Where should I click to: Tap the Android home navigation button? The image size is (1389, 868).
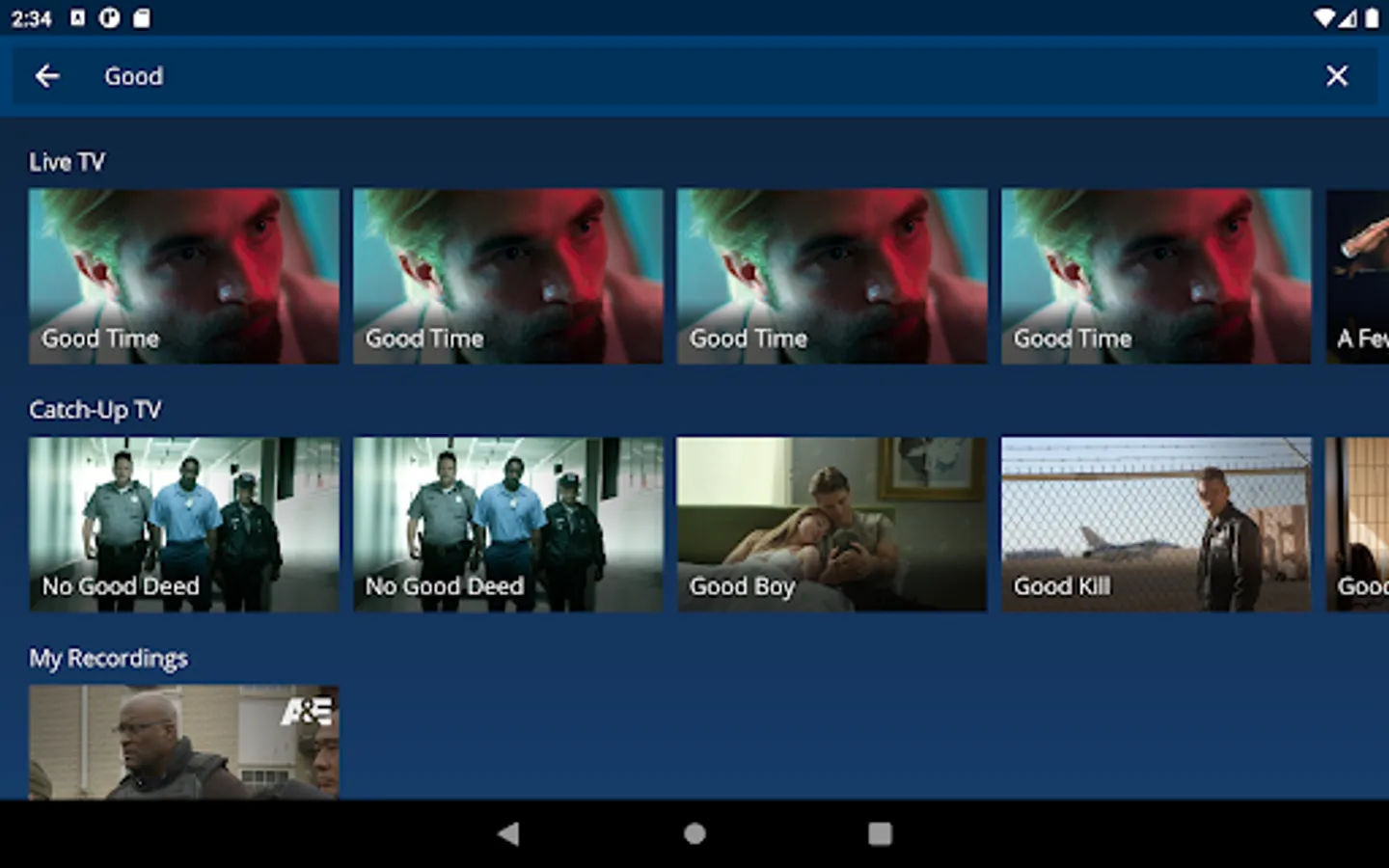(x=694, y=833)
